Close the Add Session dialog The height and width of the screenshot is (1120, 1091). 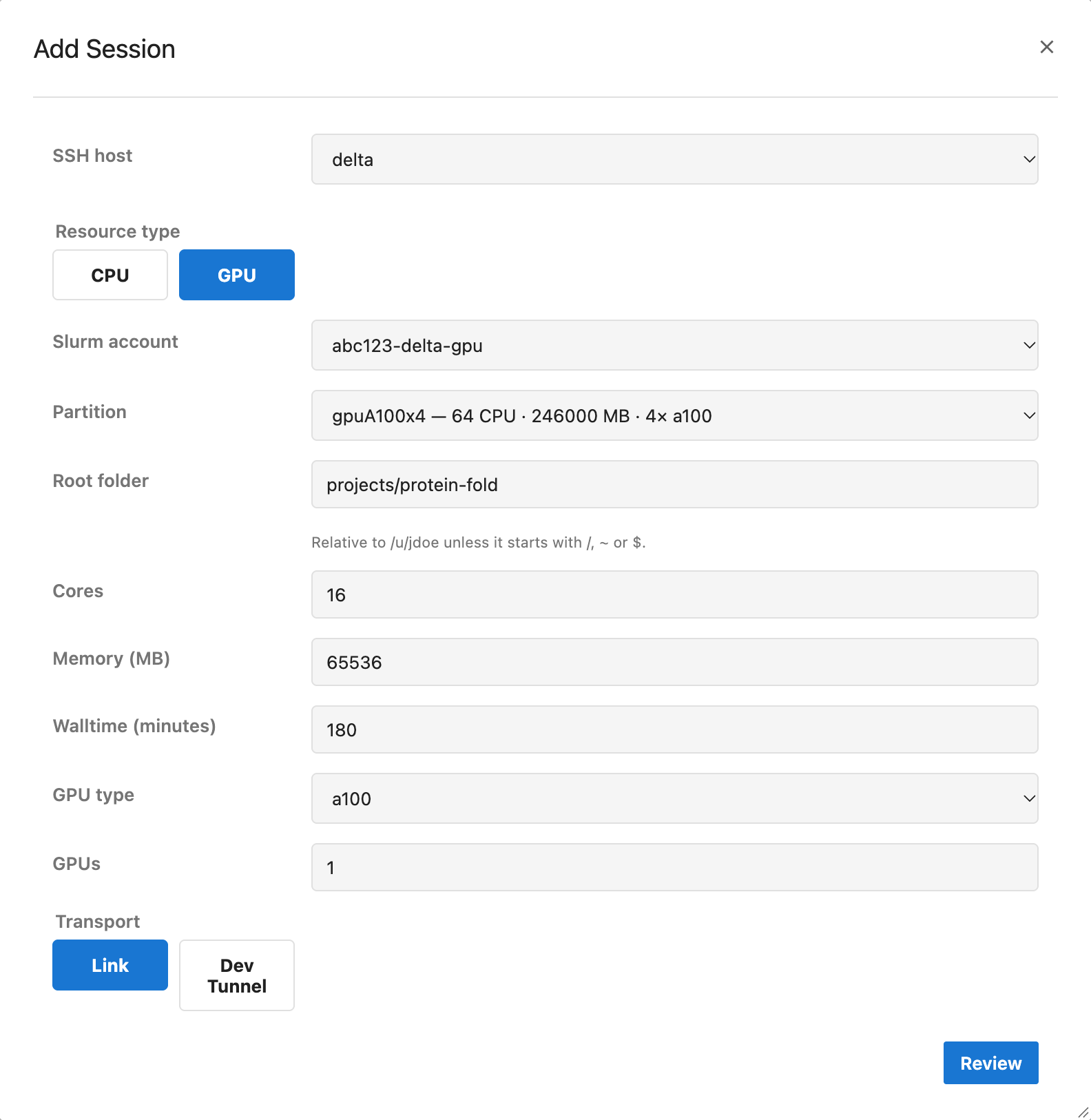[1046, 47]
